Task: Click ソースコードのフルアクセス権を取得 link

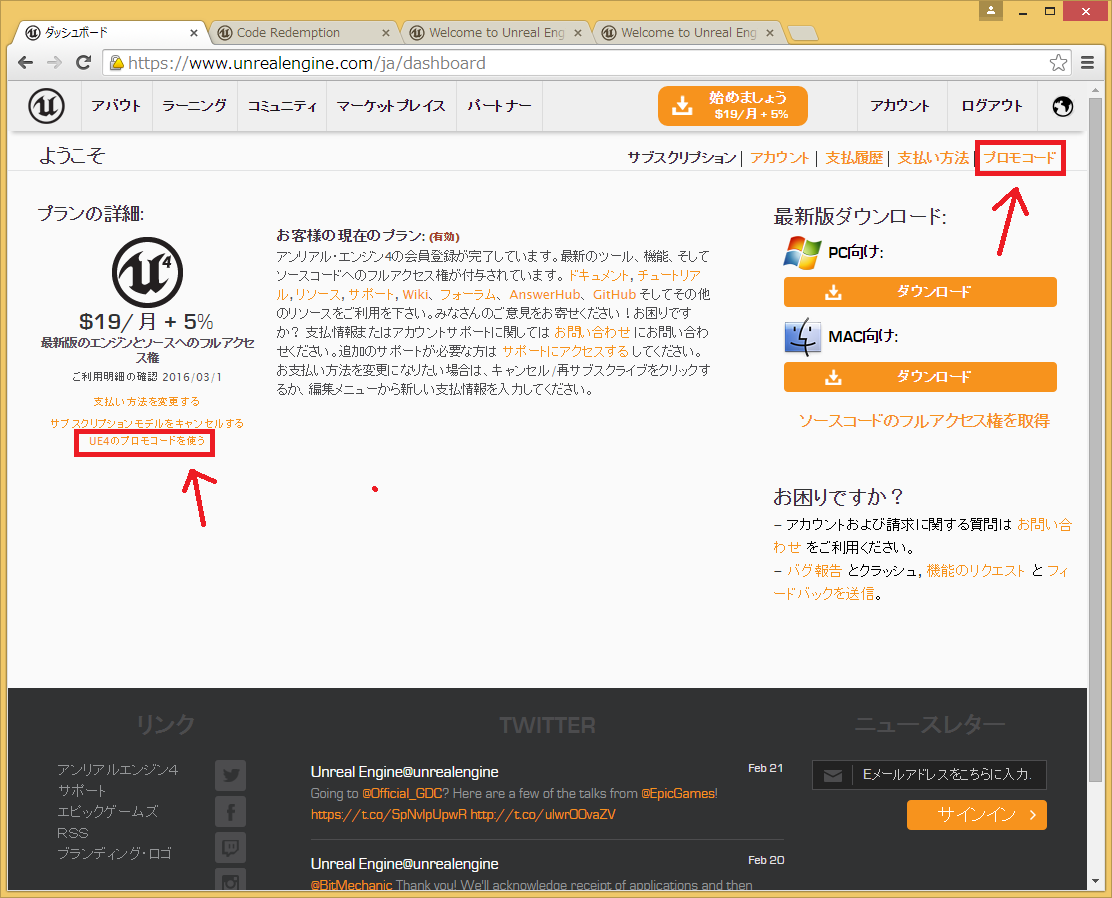Action: 924,421
